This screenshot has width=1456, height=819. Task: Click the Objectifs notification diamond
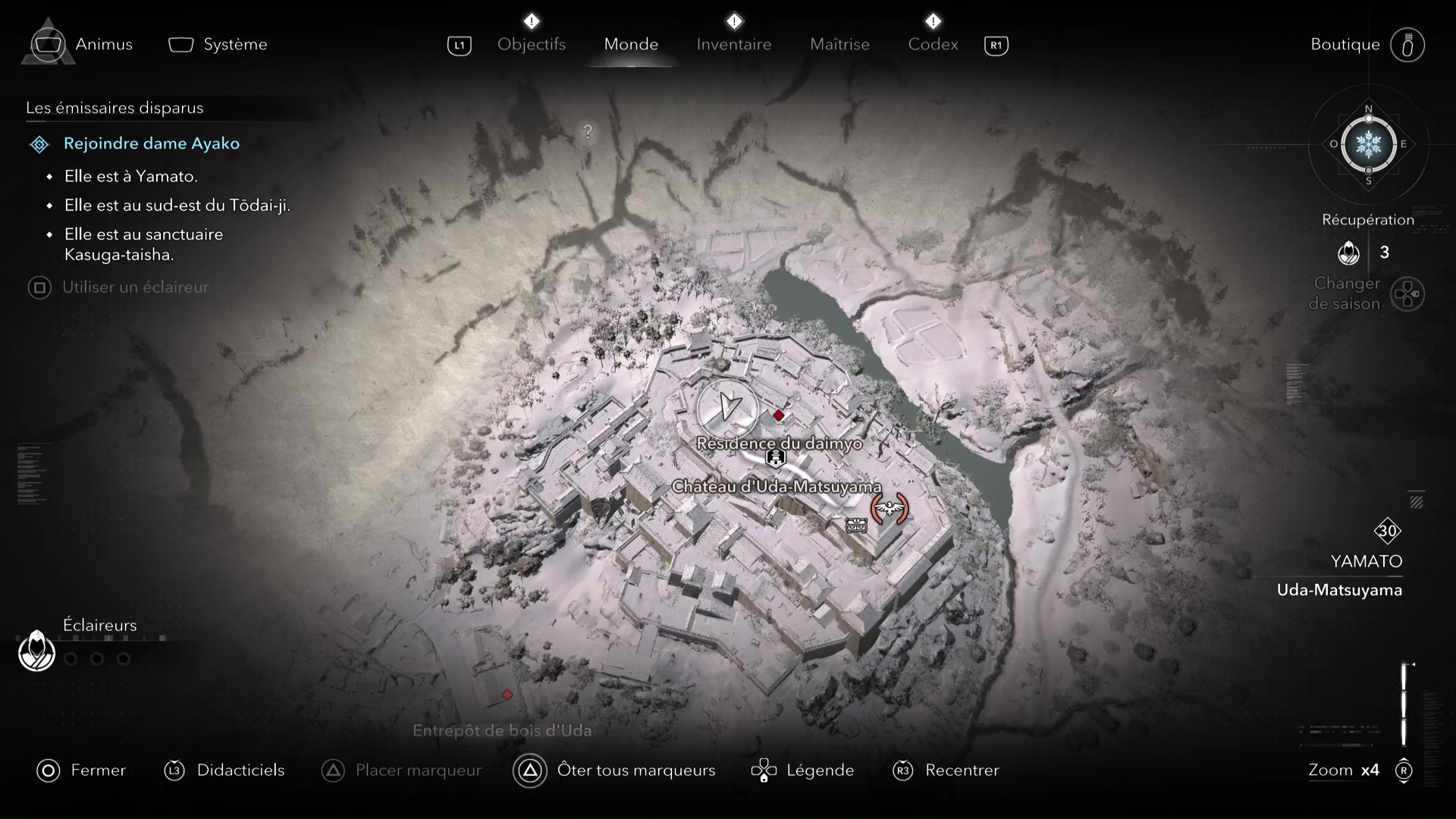532,20
